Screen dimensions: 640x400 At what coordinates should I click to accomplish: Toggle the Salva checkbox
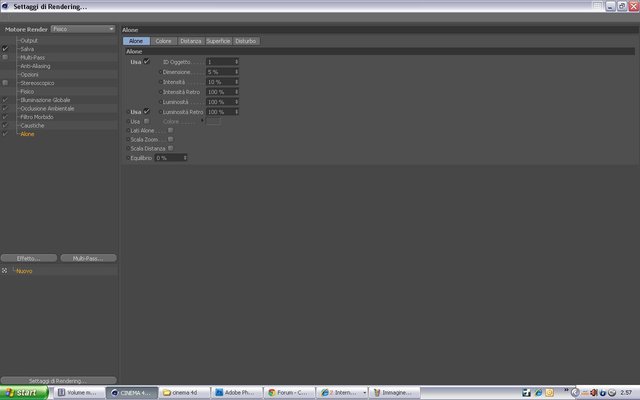[5, 49]
